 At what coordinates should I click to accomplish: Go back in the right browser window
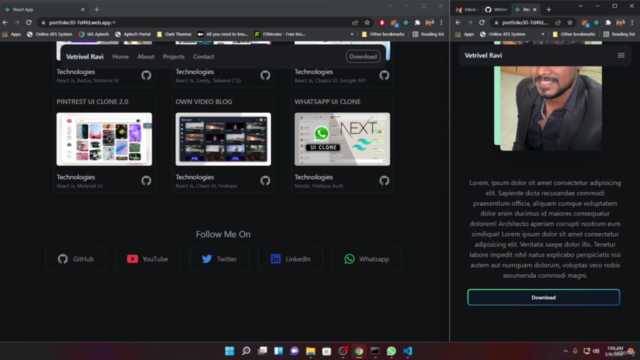(x=458, y=22)
